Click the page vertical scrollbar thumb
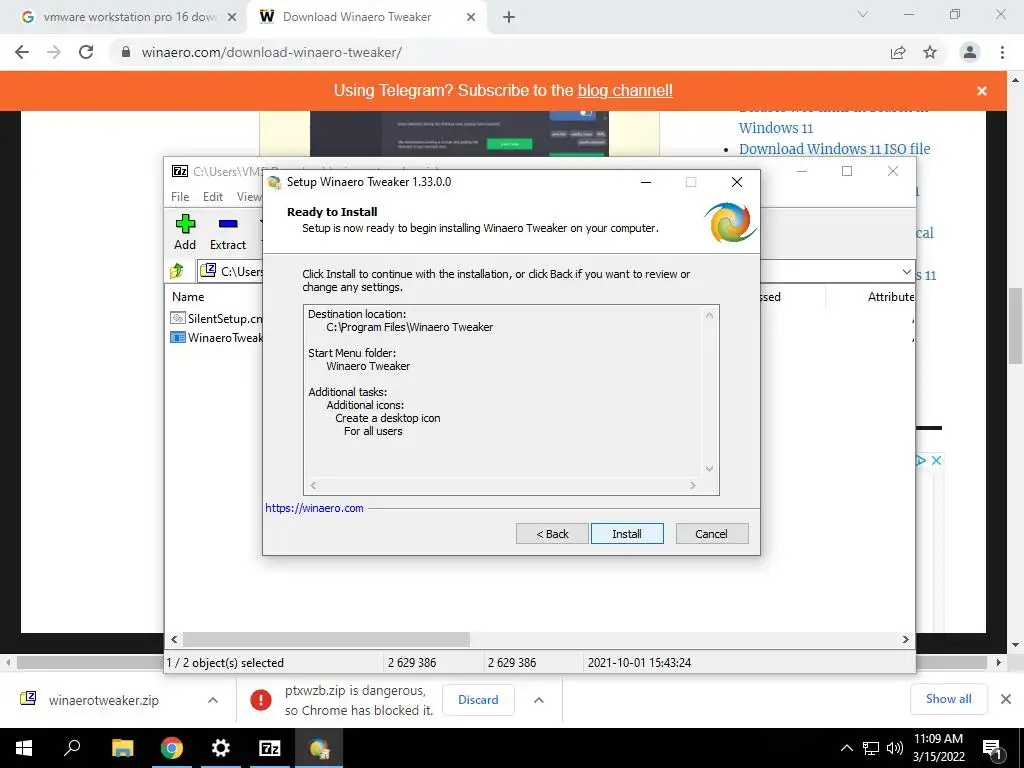Viewport: 1024px width, 768px height. [x=1016, y=325]
